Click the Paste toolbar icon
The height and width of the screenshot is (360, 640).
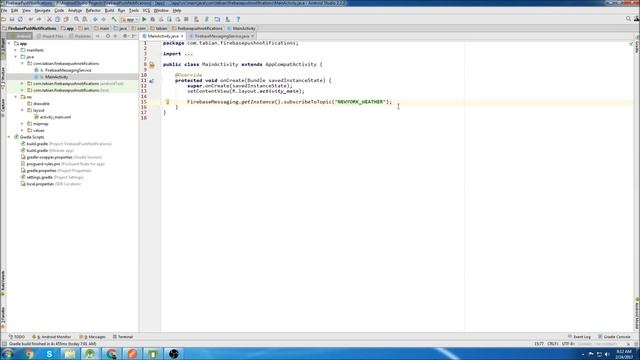pos(66,19)
